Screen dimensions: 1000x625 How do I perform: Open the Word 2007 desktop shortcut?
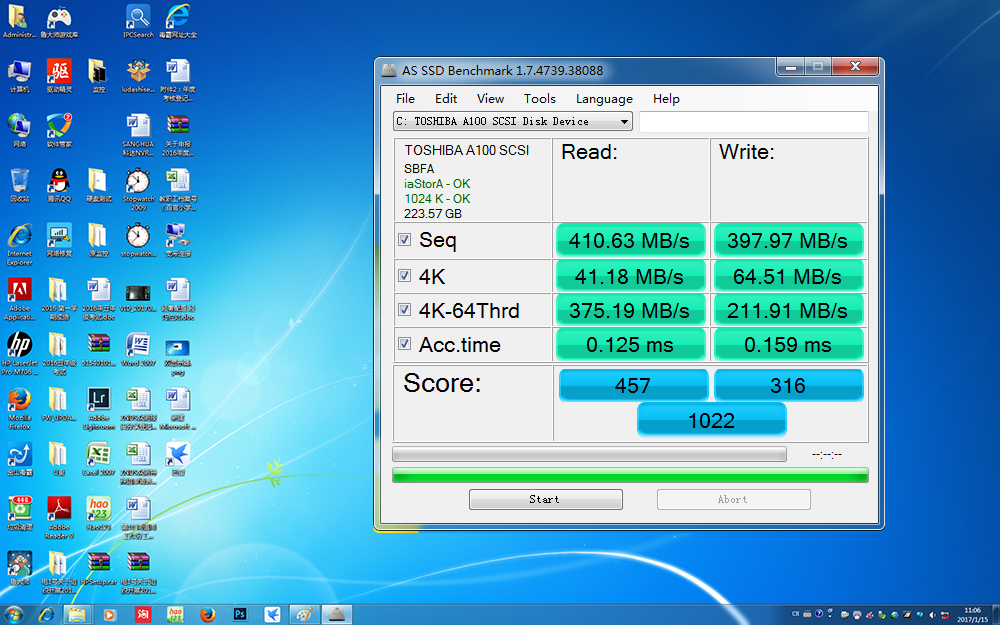(x=138, y=349)
